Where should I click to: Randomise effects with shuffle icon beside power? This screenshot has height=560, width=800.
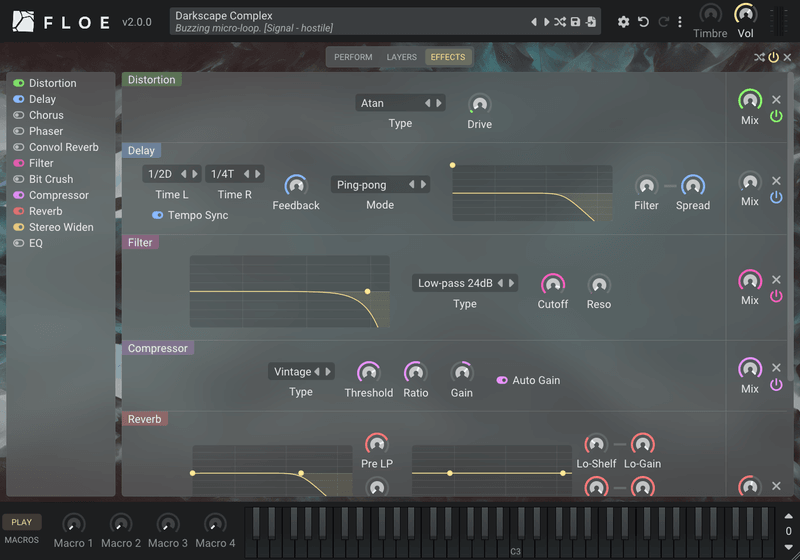(x=759, y=57)
